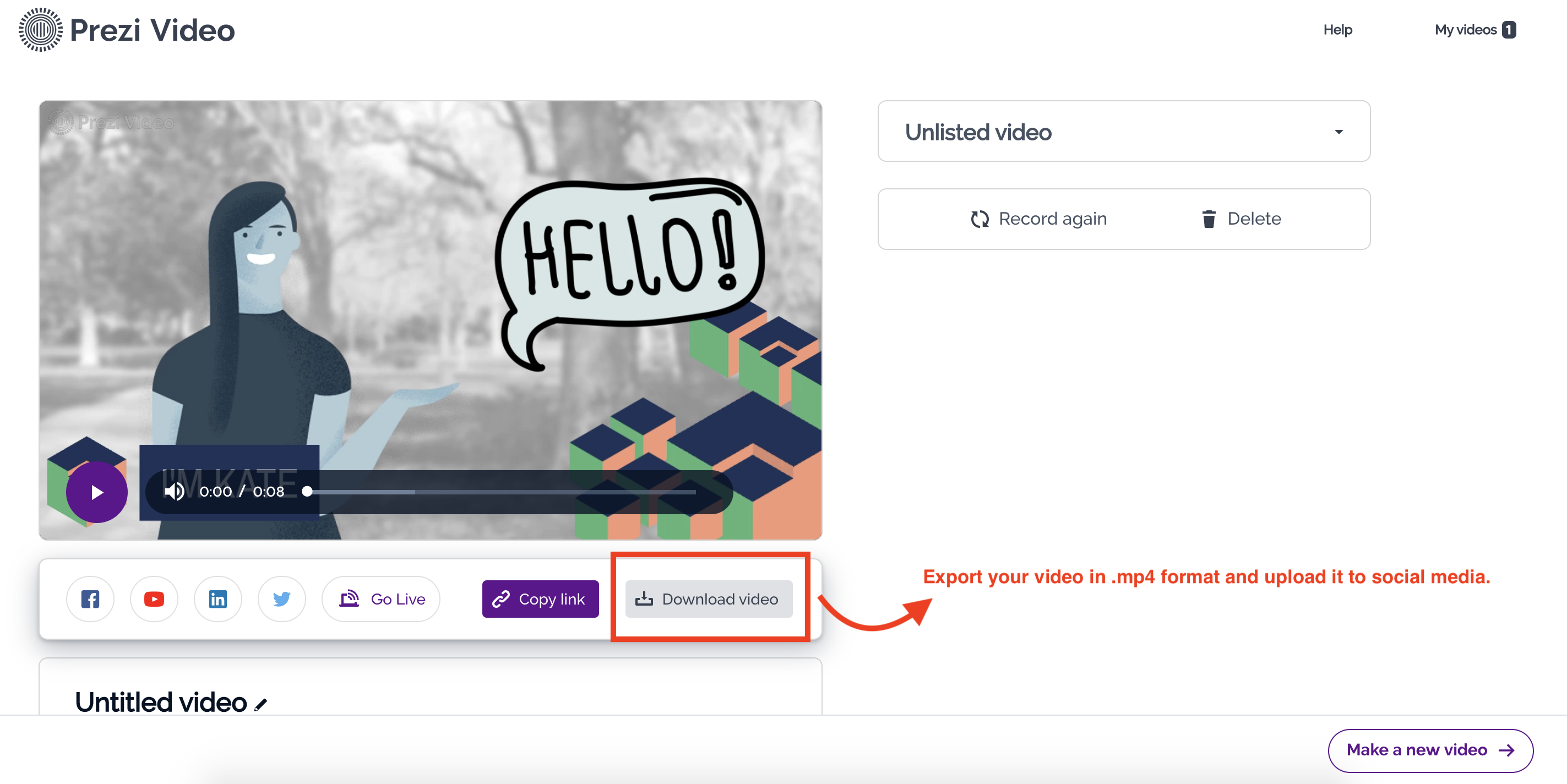Image resolution: width=1567 pixels, height=784 pixels.
Task: Click the Twitter share icon
Action: click(282, 599)
